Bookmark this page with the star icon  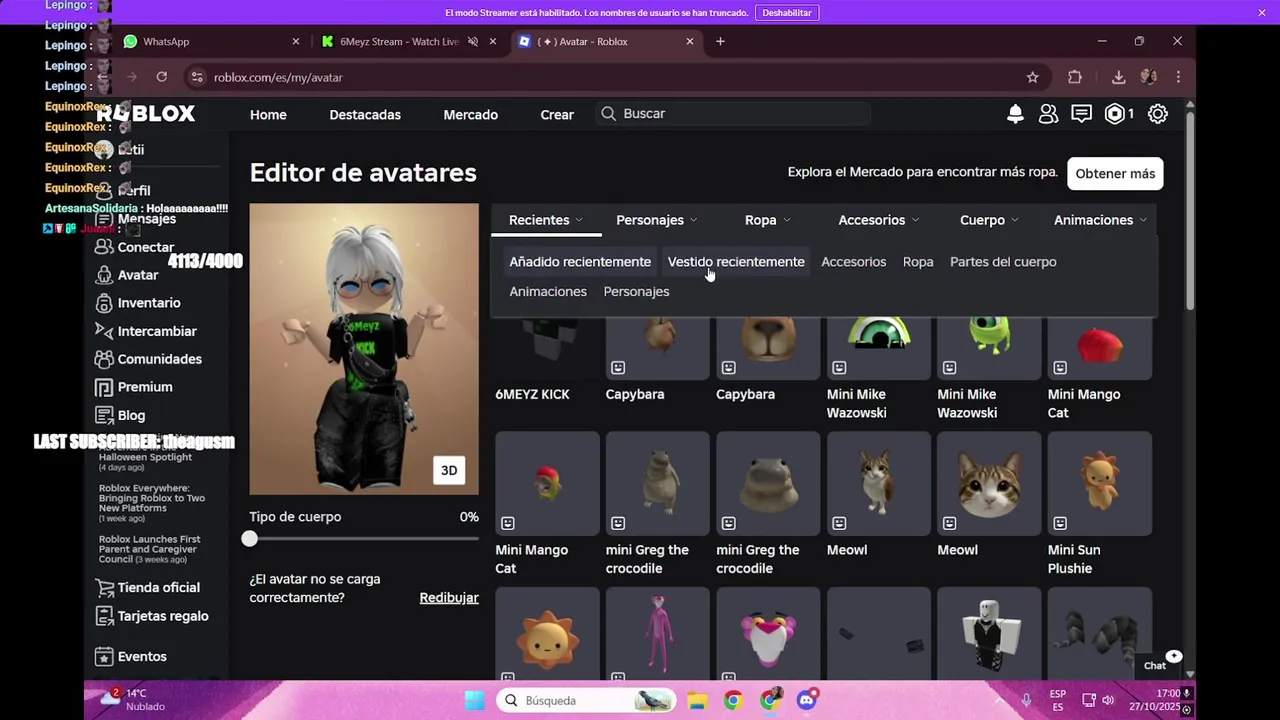(x=1032, y=77)
